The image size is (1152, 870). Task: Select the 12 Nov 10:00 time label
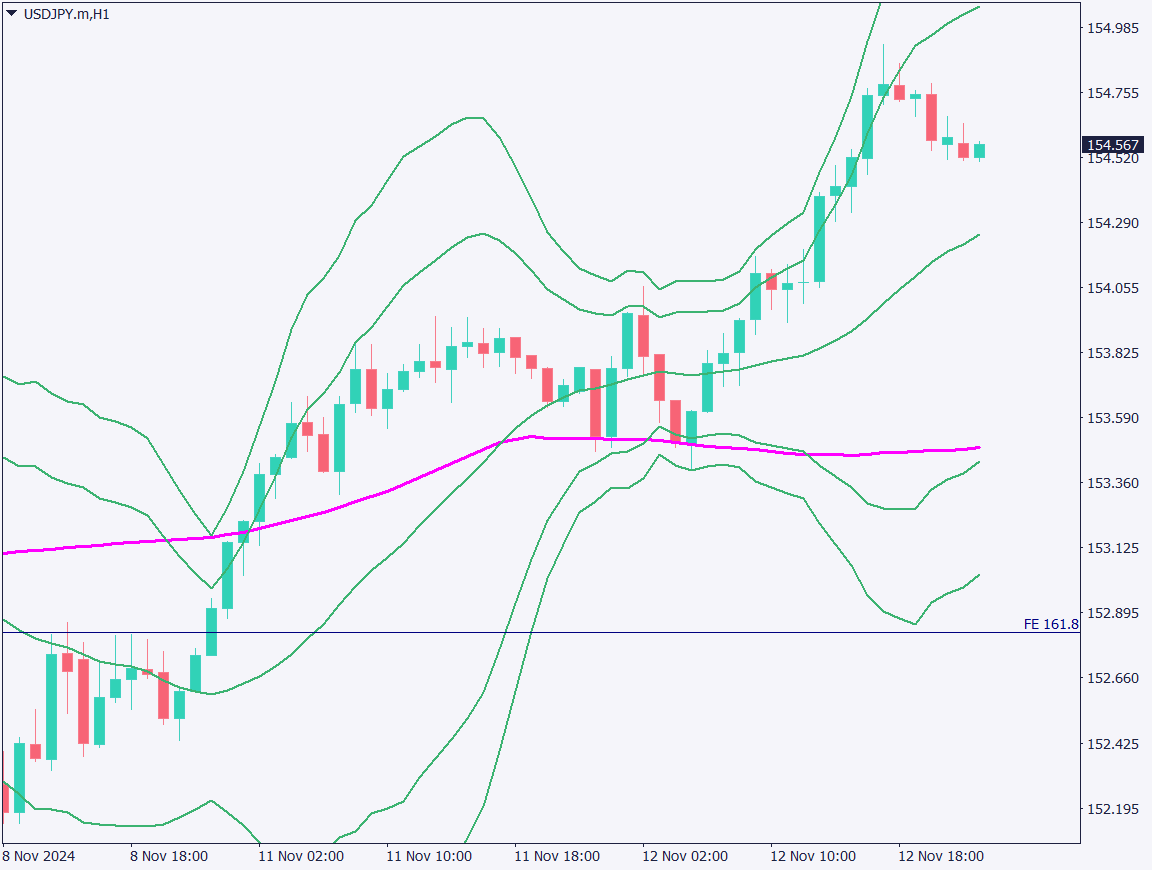click(812, 856)
